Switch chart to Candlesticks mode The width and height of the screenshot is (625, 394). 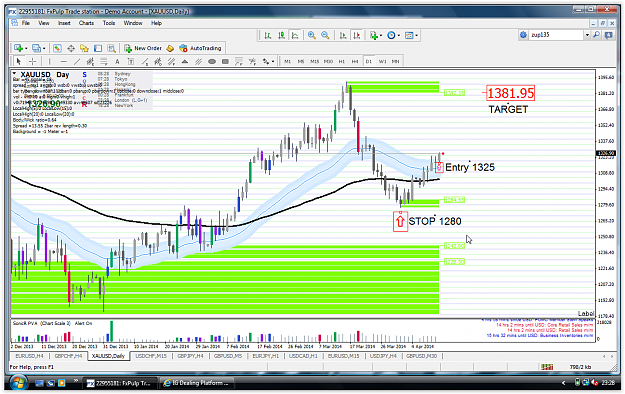(x=281, y=35)
